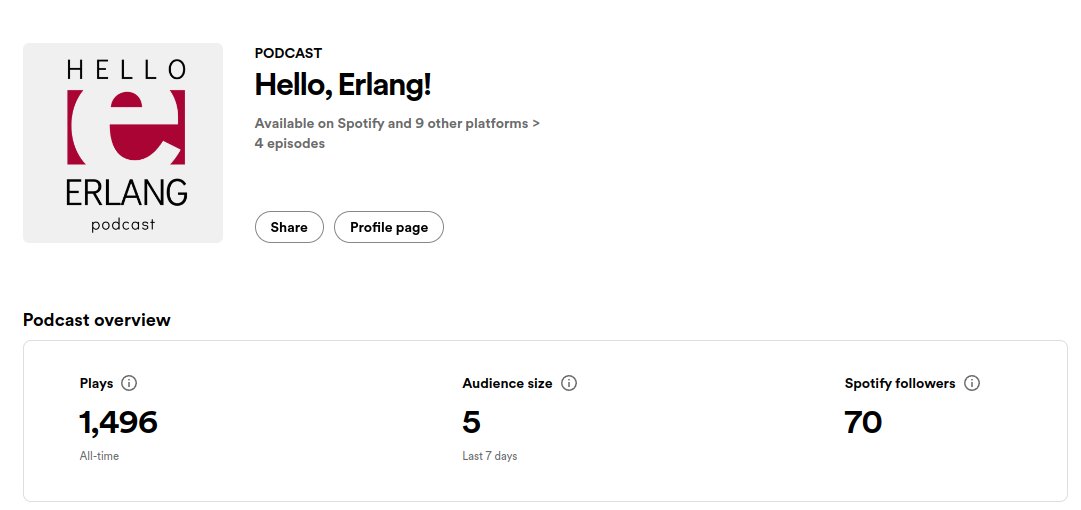Image resolution: width=1081 pixels, height=510 pixels.
Task: Click the Hello Erlang podcast cover art
Action: pos(123,143)
